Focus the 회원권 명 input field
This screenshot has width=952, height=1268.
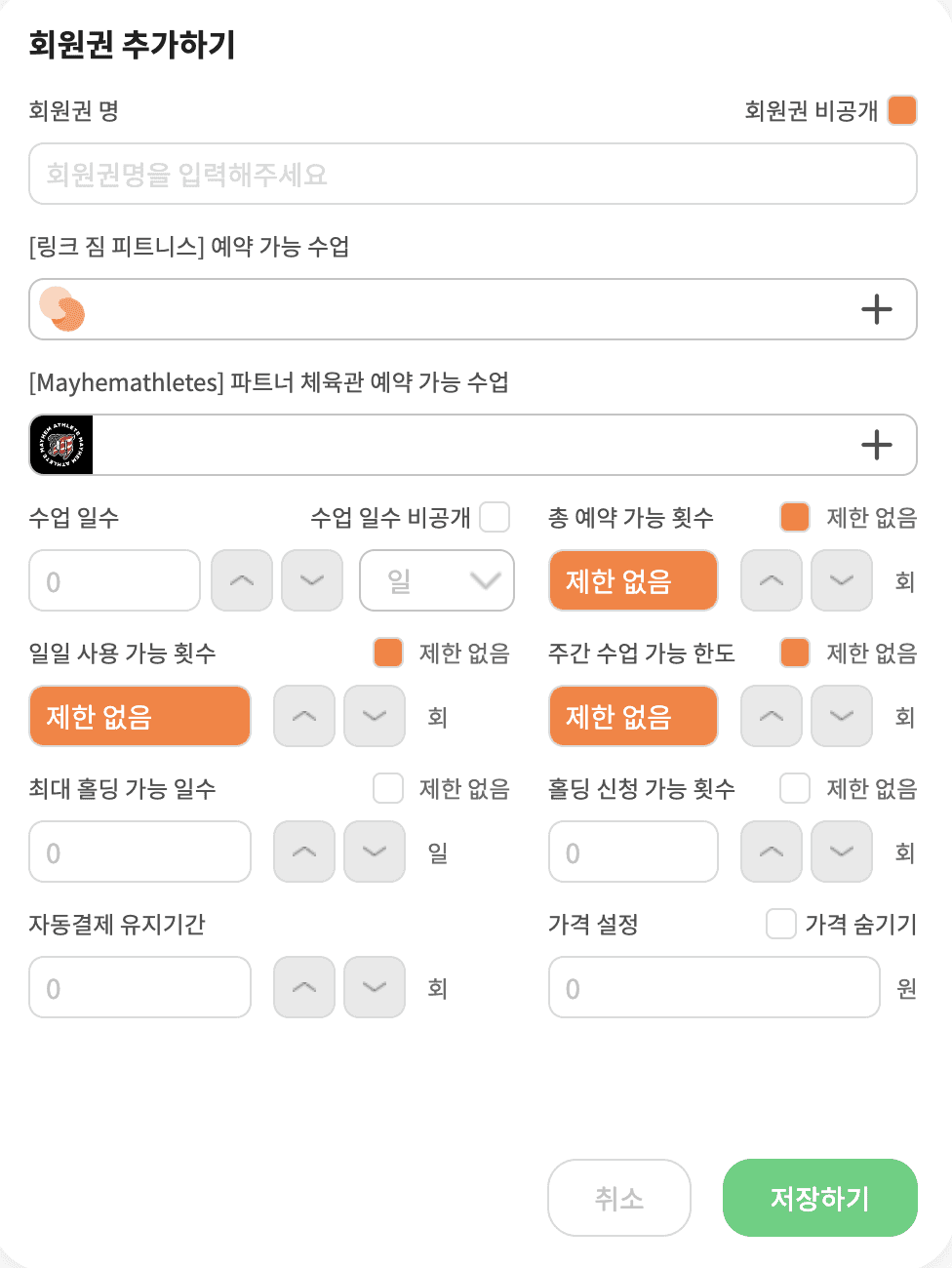[473, 174]
